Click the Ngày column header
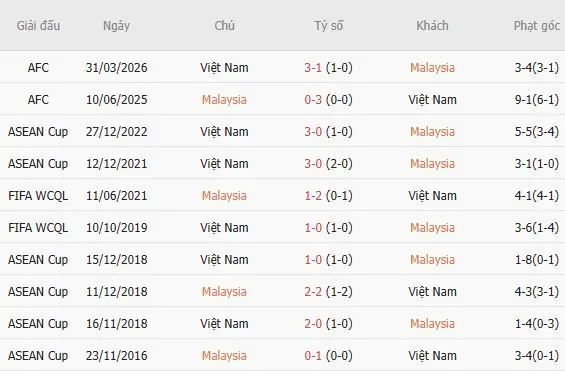The height and width of the screenshot is (371, 565). point(116,26)
